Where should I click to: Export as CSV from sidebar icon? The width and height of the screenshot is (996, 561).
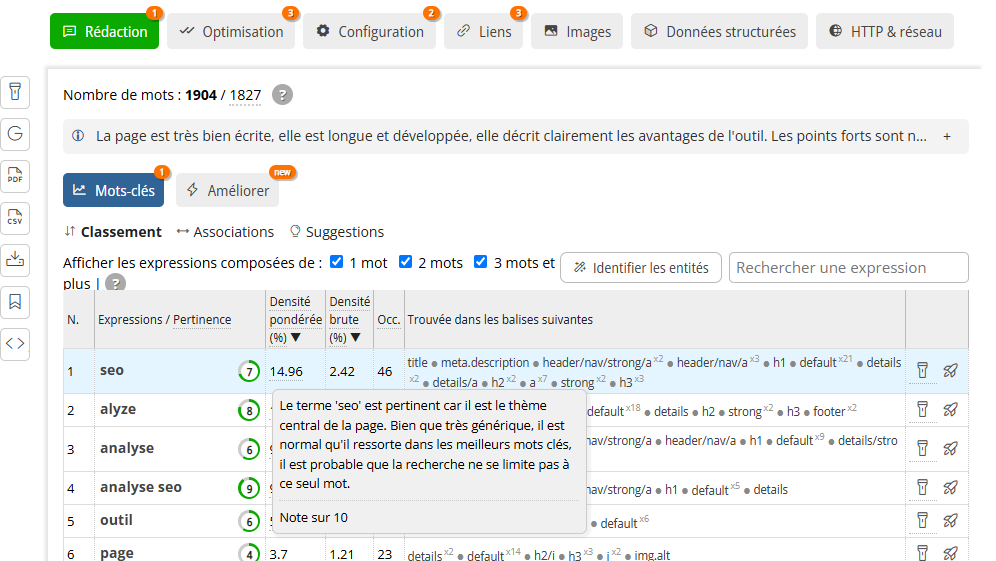15,218
